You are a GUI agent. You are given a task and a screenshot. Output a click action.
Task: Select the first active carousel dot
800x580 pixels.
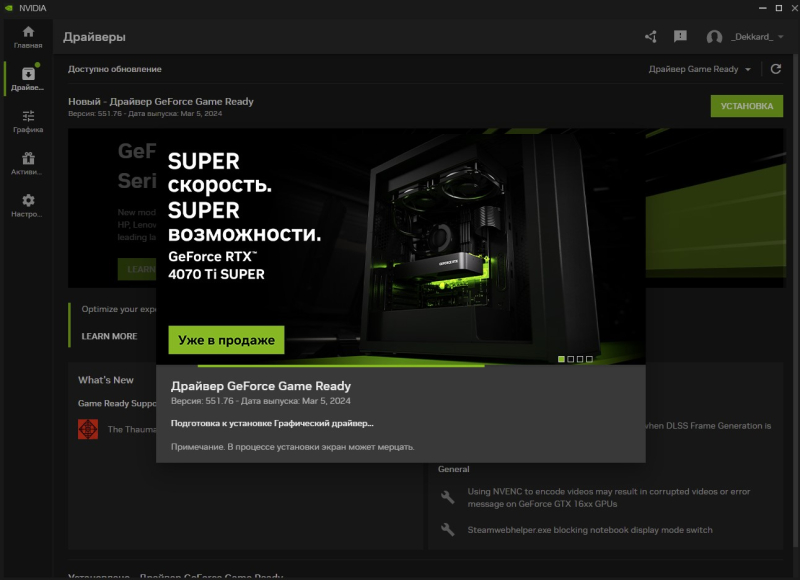[x=561, y=359]
